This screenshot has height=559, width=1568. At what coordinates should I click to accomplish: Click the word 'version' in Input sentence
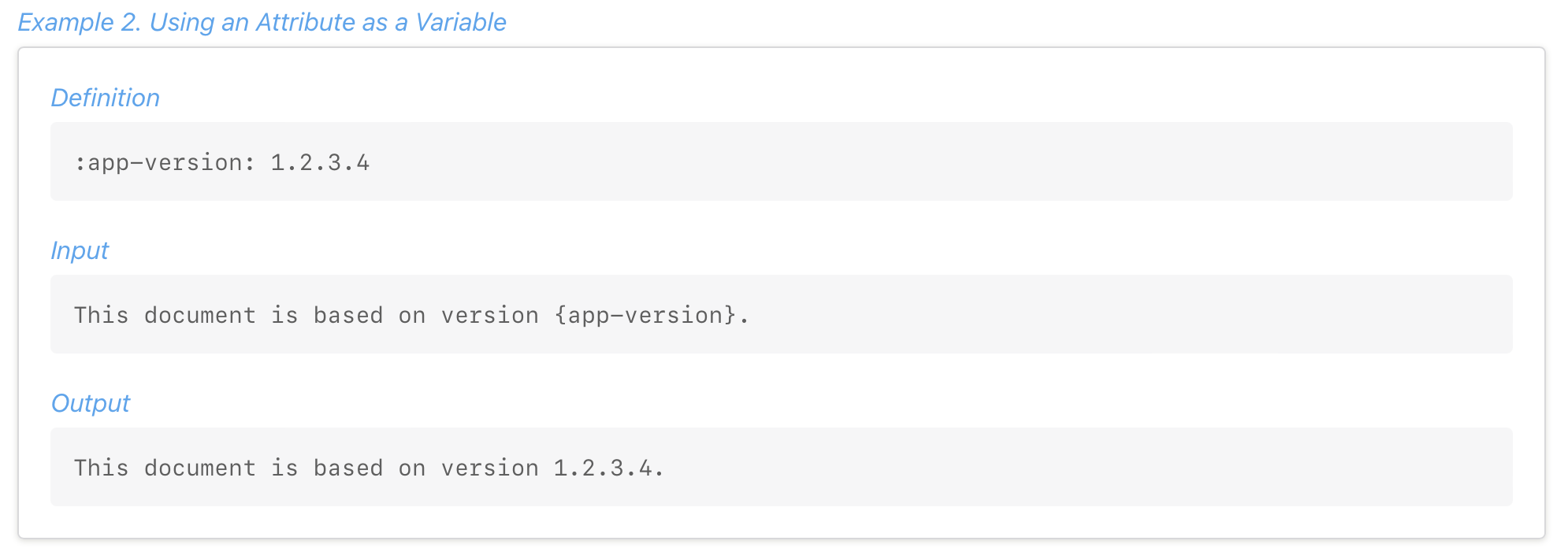[489, 315]
